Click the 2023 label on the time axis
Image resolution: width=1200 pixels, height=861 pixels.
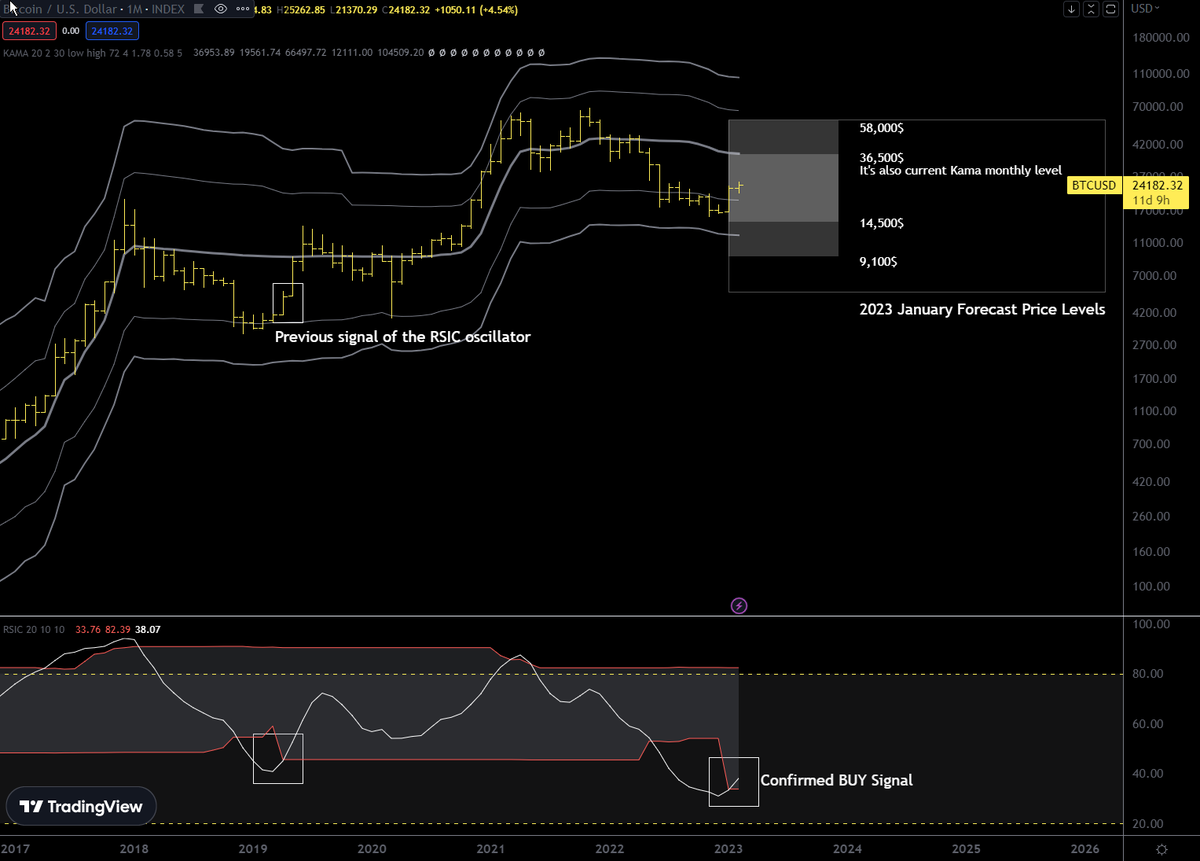[729, 848]
